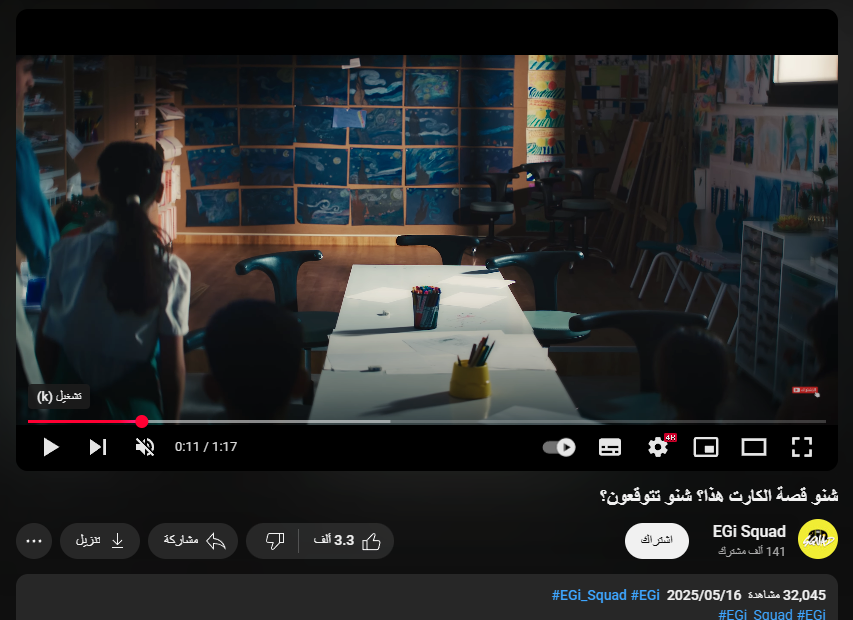Click the thumbs-down dislike icon
Image resolution: width=853 pixels, height=620 pixels.
coord(275,541)
